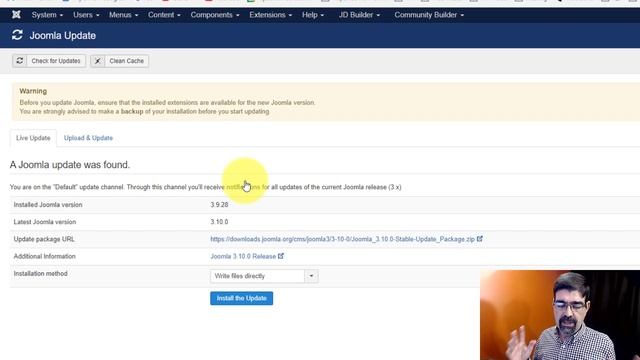Click the Installation method dropdown arrow

coord(311,276)
